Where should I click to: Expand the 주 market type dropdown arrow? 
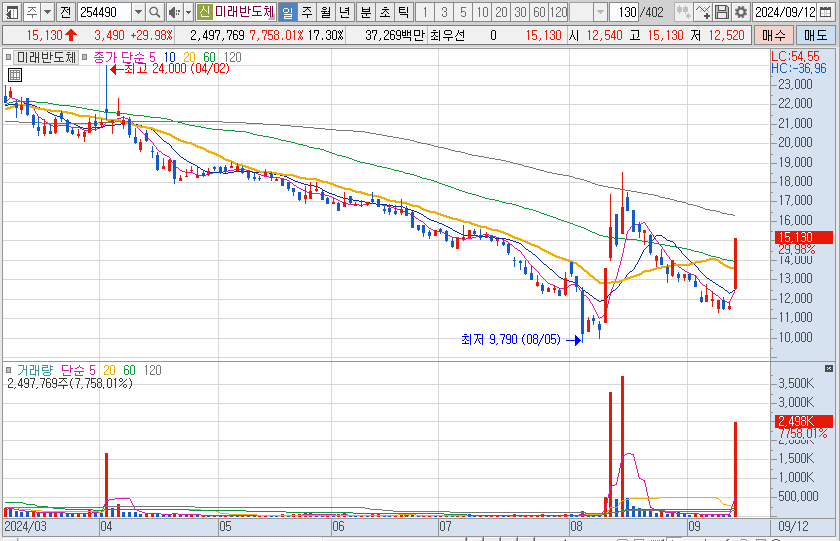[x=47, y=12]
